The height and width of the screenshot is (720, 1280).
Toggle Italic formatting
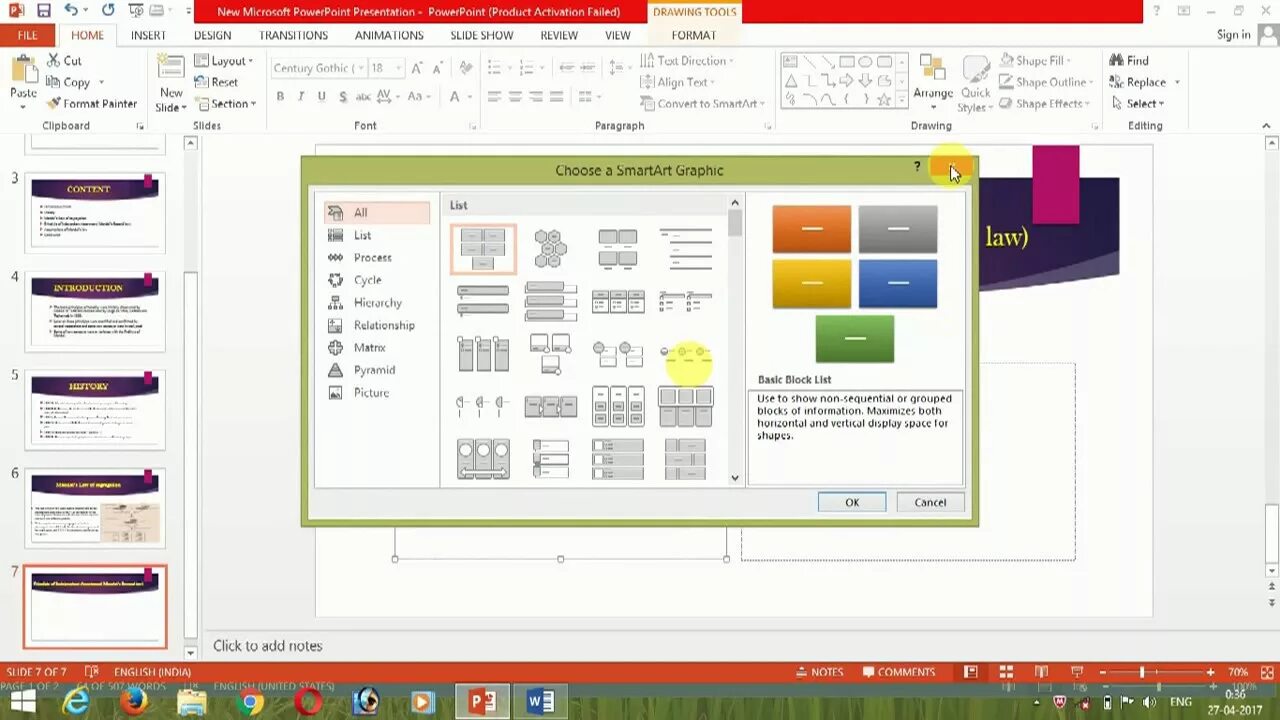301,97
